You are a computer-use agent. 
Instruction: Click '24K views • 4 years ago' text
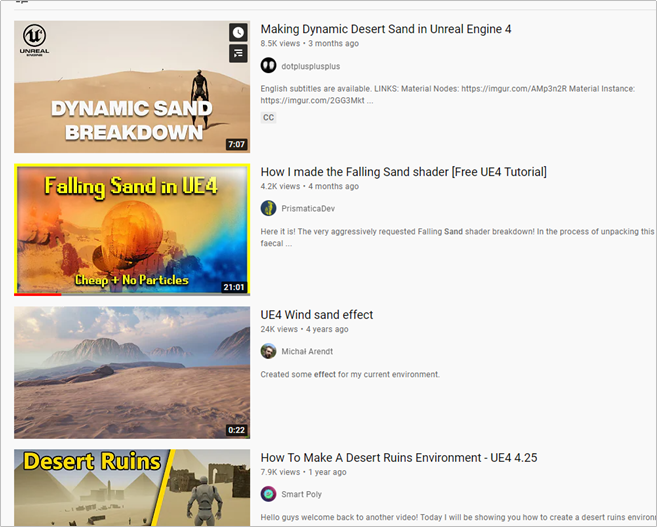click(304, 329)
